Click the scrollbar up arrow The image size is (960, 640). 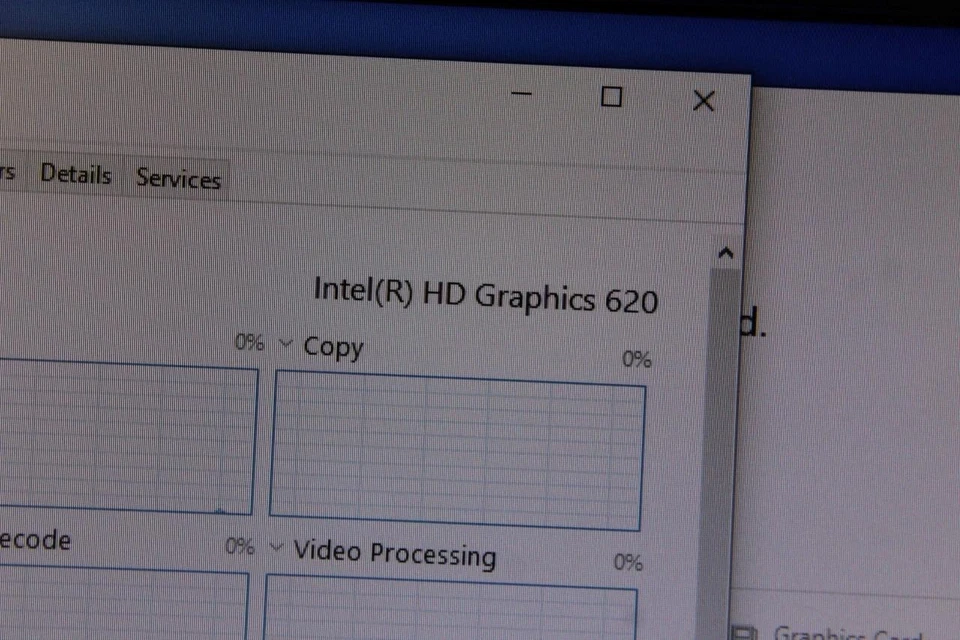pyautogui.click(x=727, y=252)
